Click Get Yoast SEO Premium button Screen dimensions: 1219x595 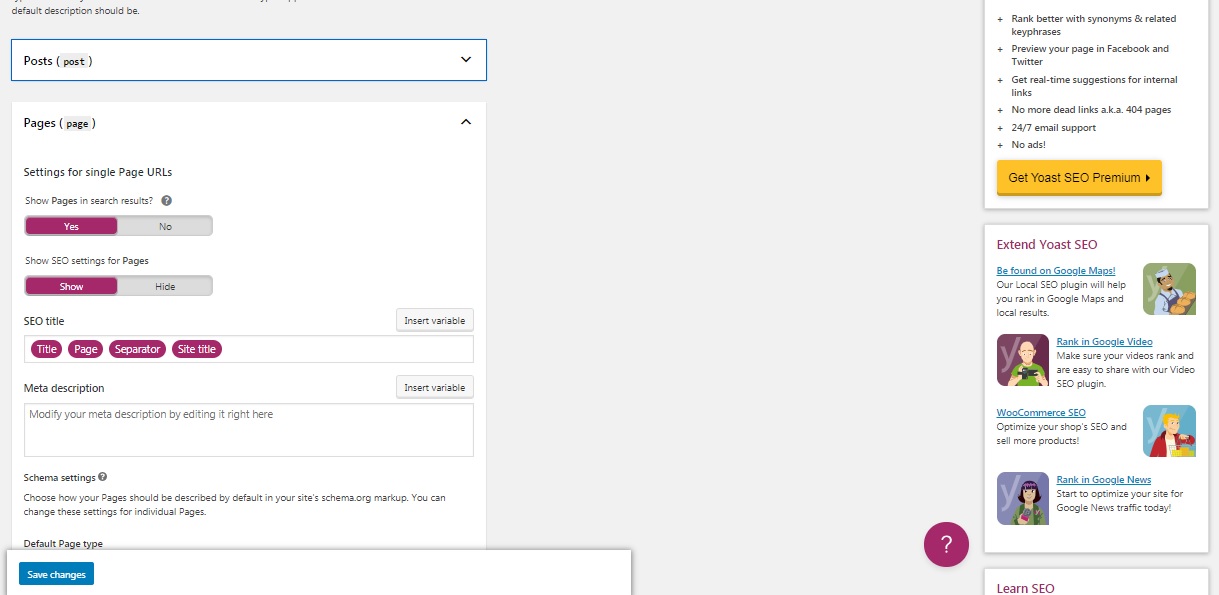[1079, 177]
